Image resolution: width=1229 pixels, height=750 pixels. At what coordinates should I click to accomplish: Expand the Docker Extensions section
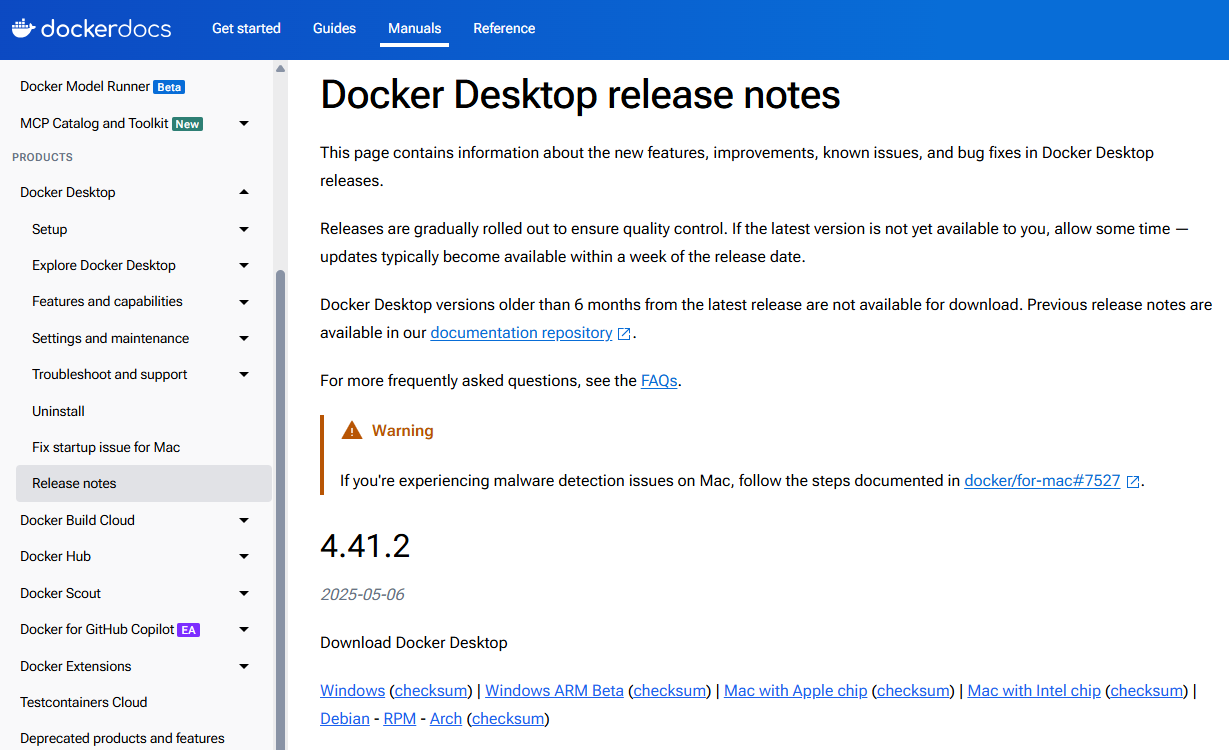pyautogui.click(x=243, y=665)
